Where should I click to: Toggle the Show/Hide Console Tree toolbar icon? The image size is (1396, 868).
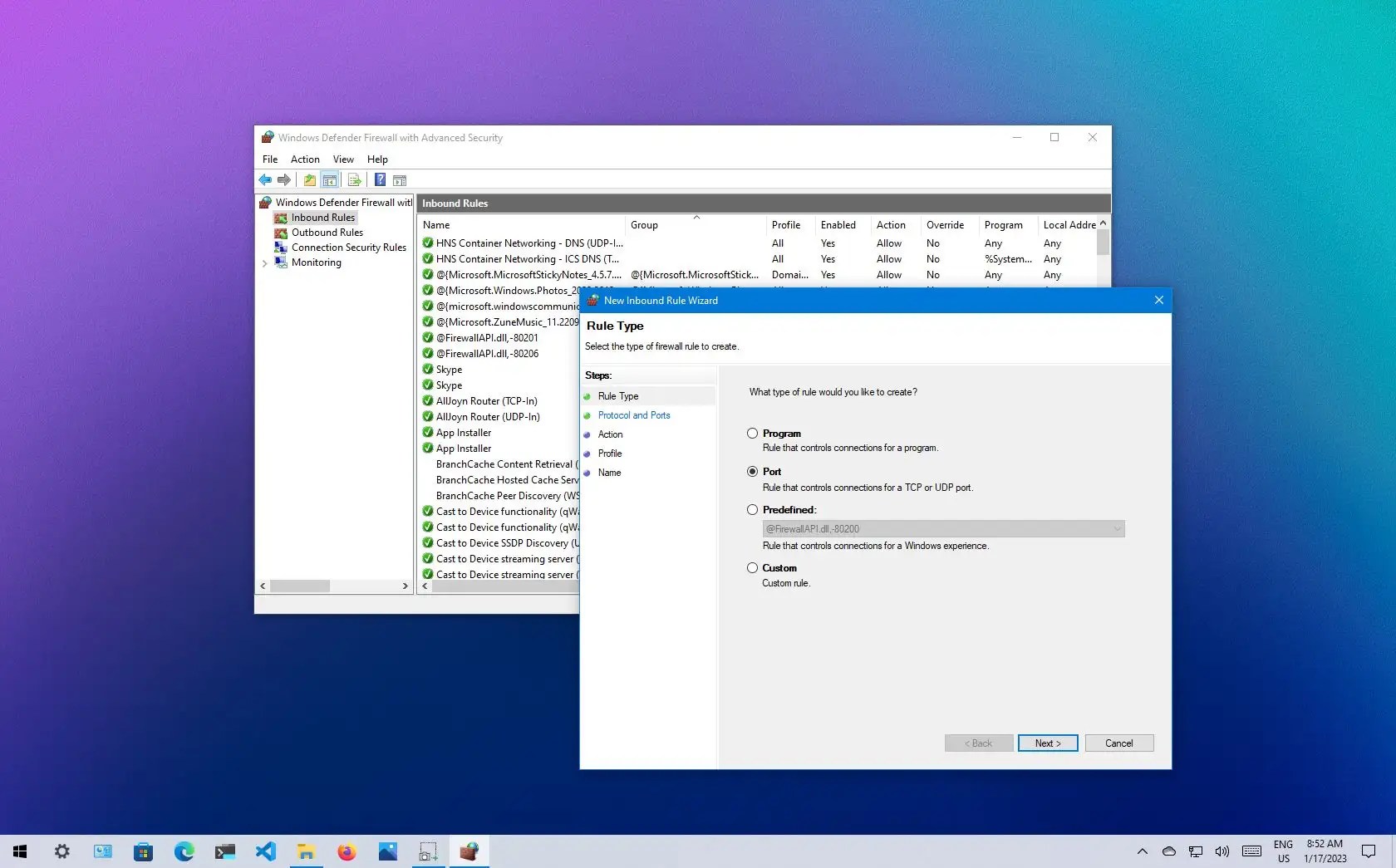pos(330,180)
